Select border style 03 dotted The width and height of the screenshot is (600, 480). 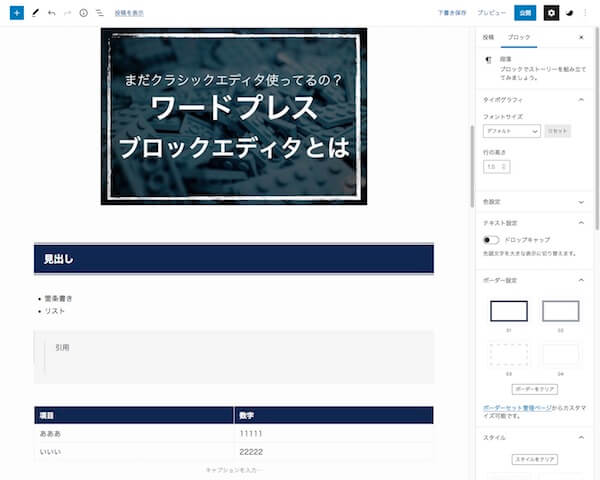click(509, 355)
